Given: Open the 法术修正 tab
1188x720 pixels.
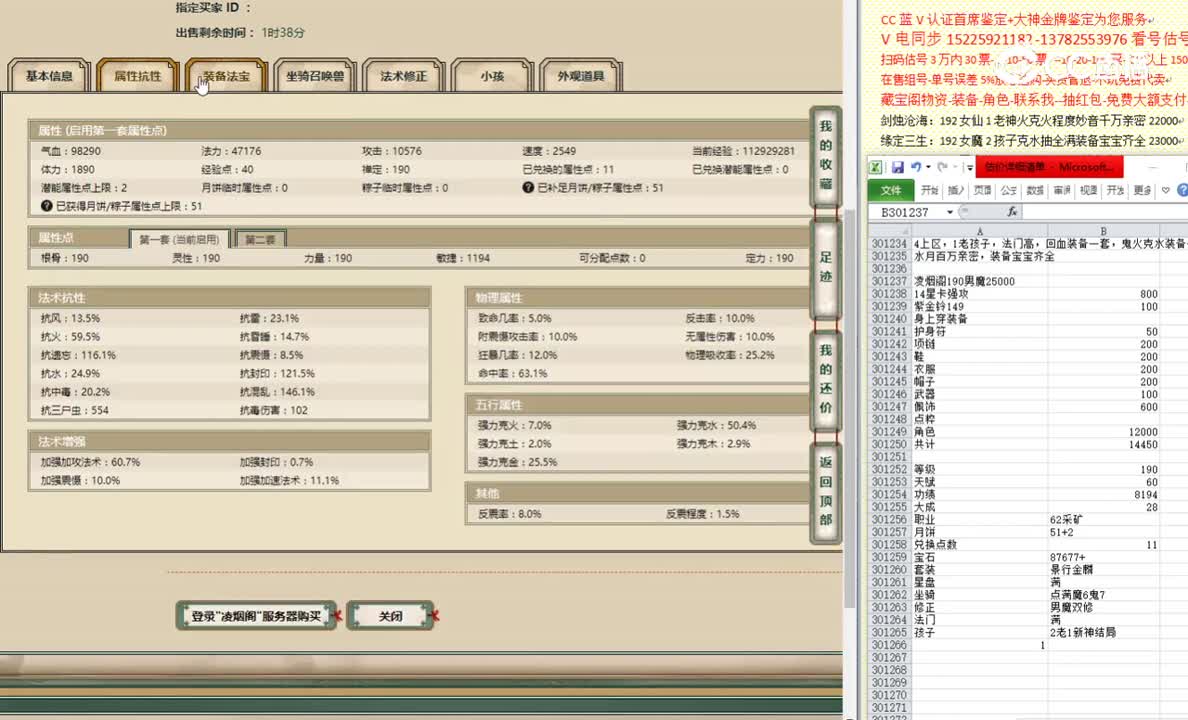Looking at the screenshot, I should pyautogui.click(x=404, y=76).
